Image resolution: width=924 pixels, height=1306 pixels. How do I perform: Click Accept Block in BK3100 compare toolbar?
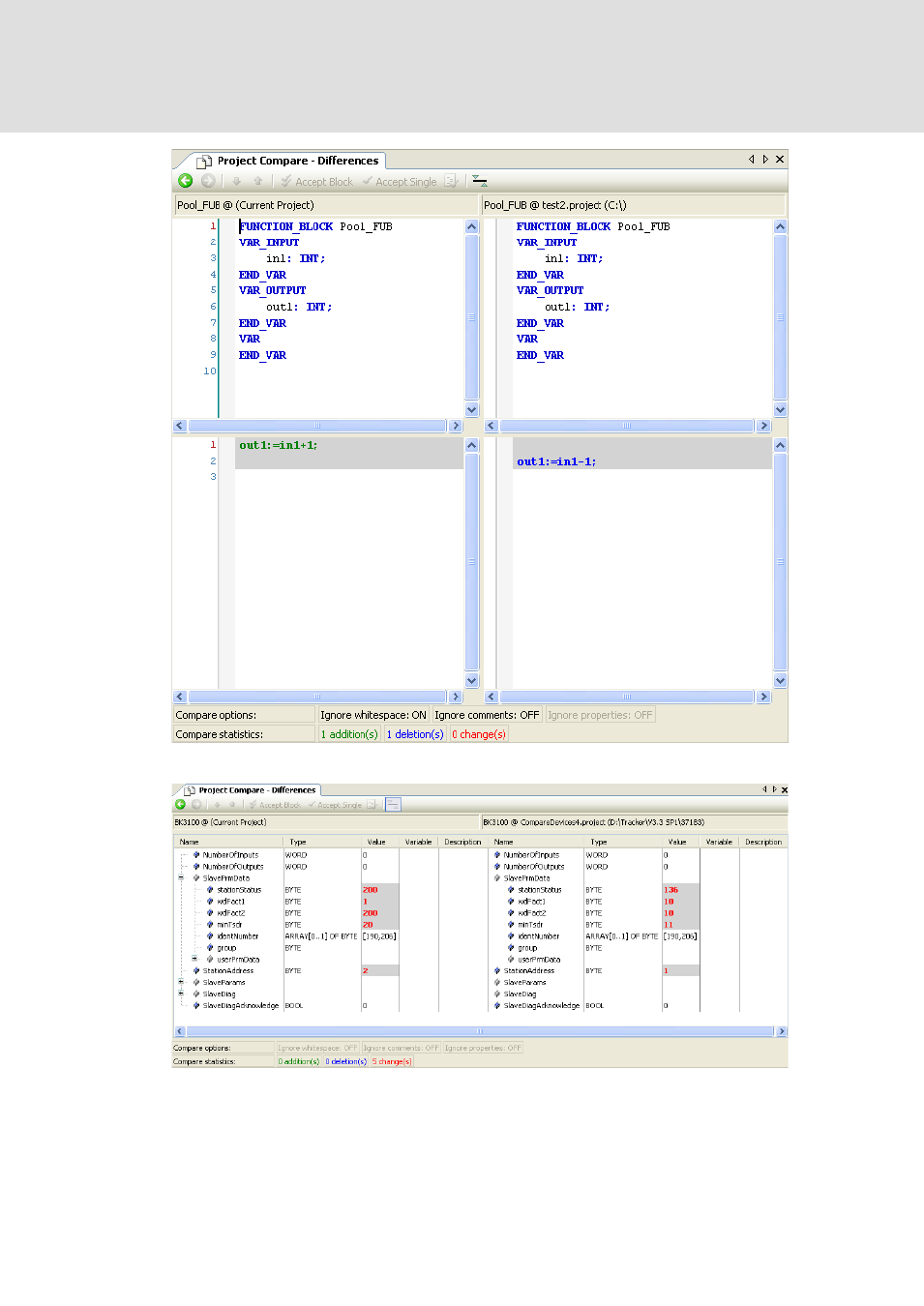(275, 805)
